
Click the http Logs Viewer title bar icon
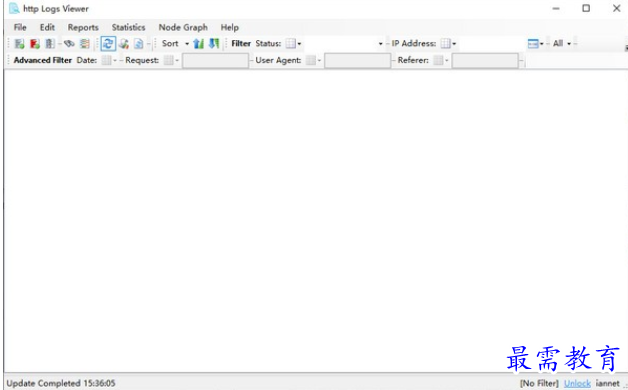(x=14, y=8)
